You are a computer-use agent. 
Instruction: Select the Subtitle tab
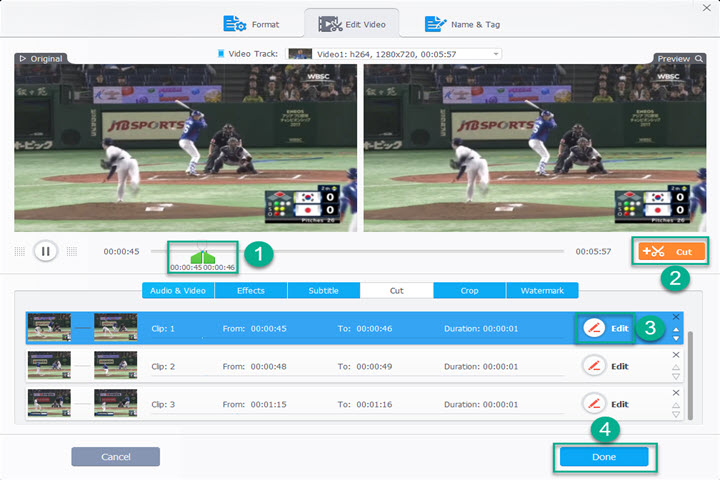click(323, 290)
